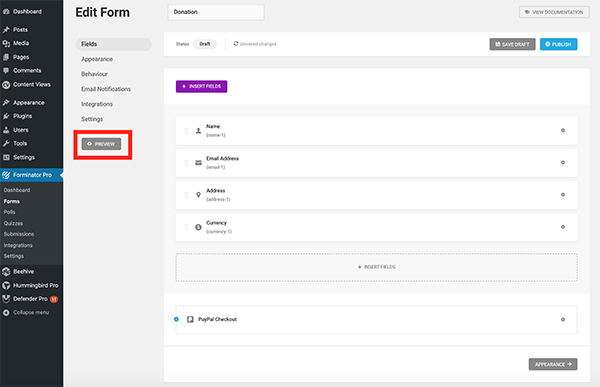The width and height of the screenshot is (600, 387).
Task: Go to the Media library
Action: click(21, 43)
